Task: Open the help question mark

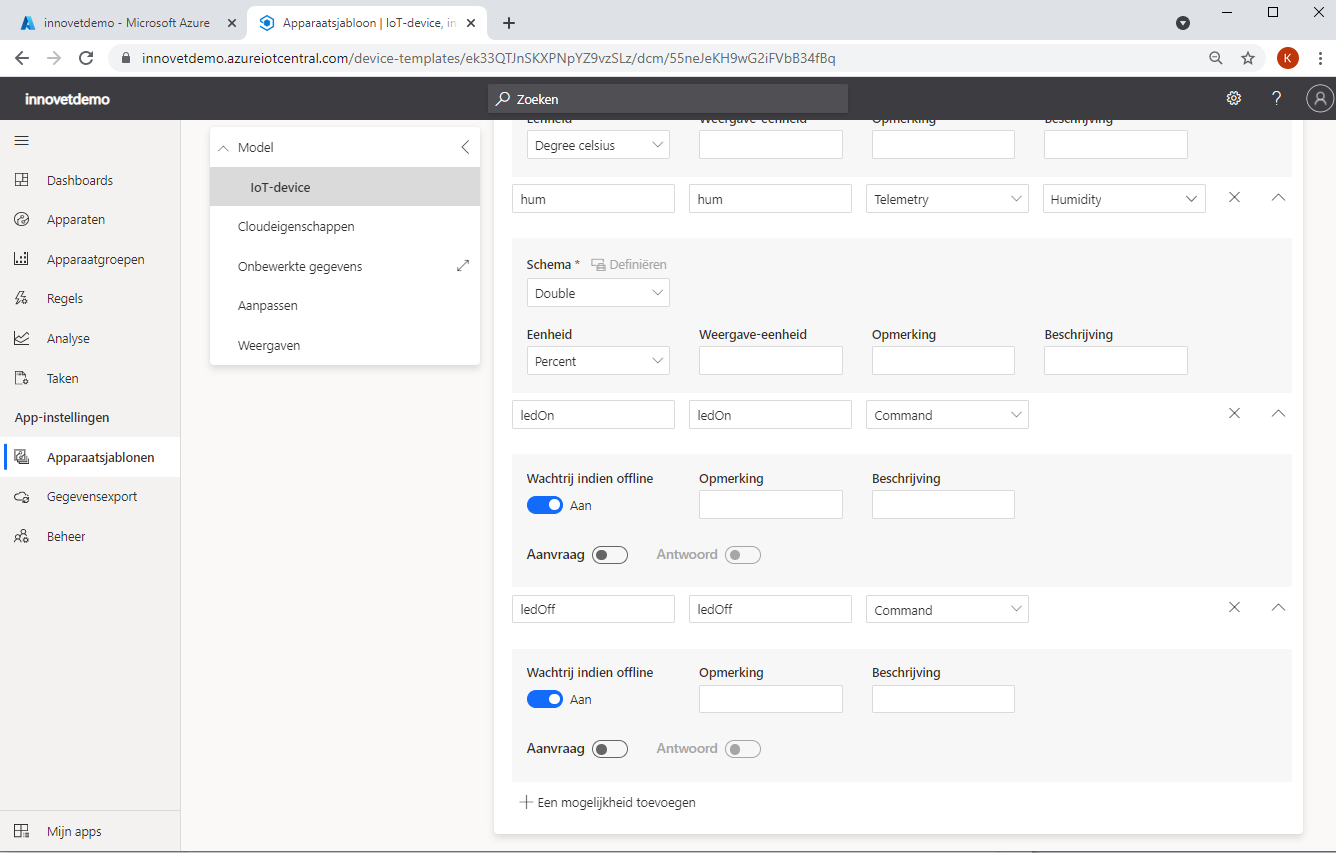Action: [x=1277, y=98]
